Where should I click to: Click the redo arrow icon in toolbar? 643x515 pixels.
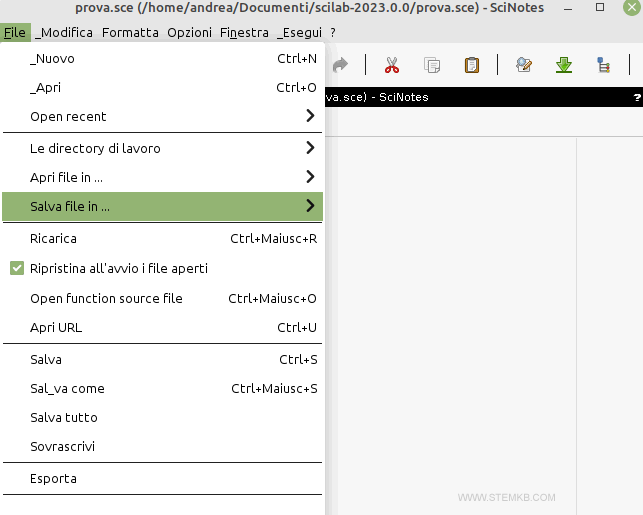[340, 65]
